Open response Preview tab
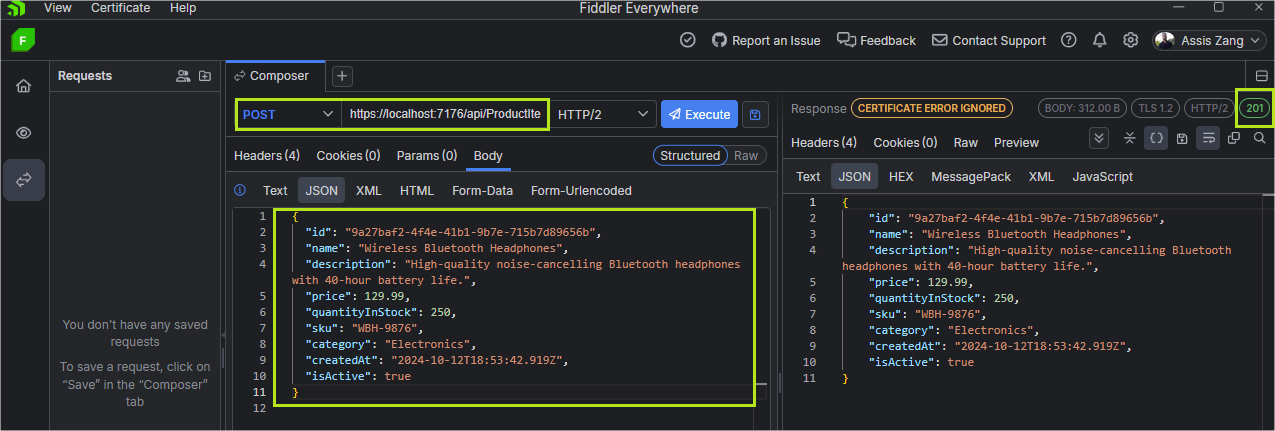 (x=1016, y=143)
